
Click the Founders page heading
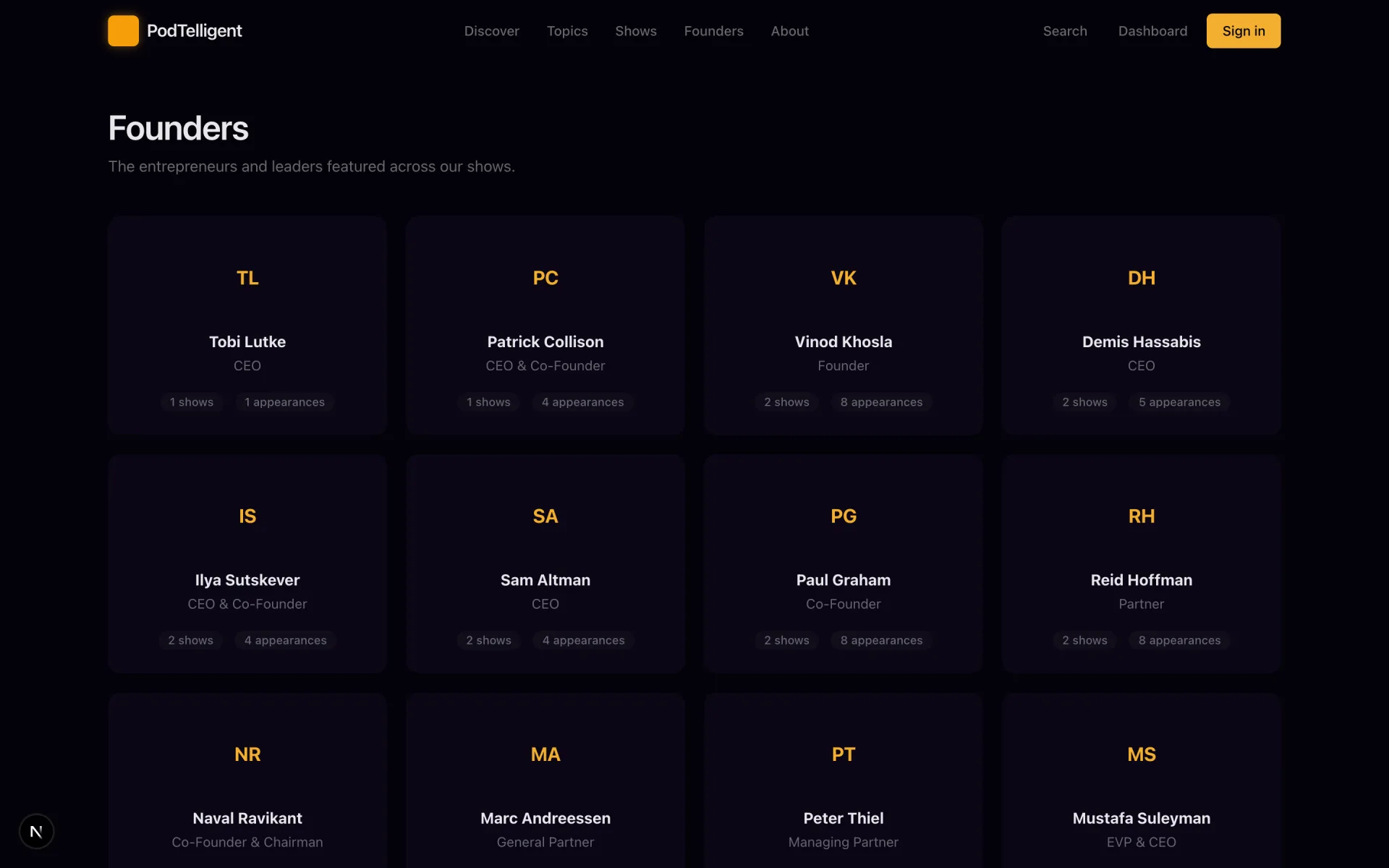[x=178, y=129]
